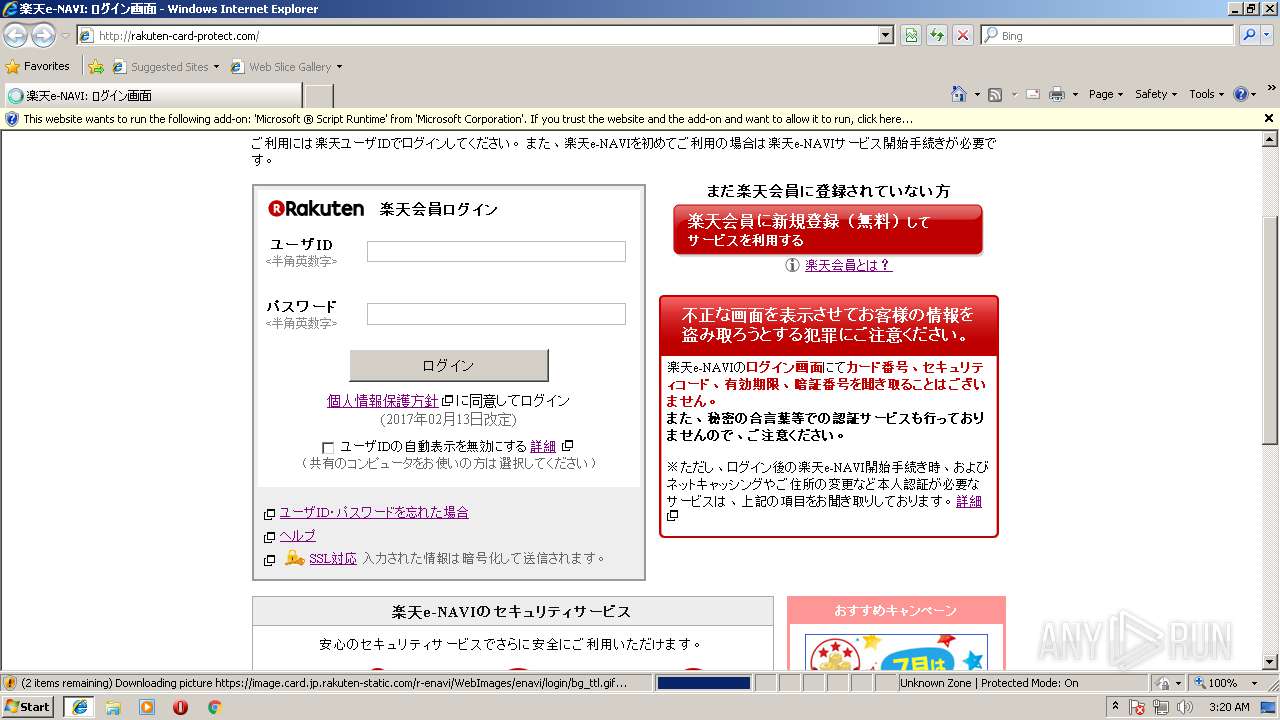Open the Tools menu

1207,94
